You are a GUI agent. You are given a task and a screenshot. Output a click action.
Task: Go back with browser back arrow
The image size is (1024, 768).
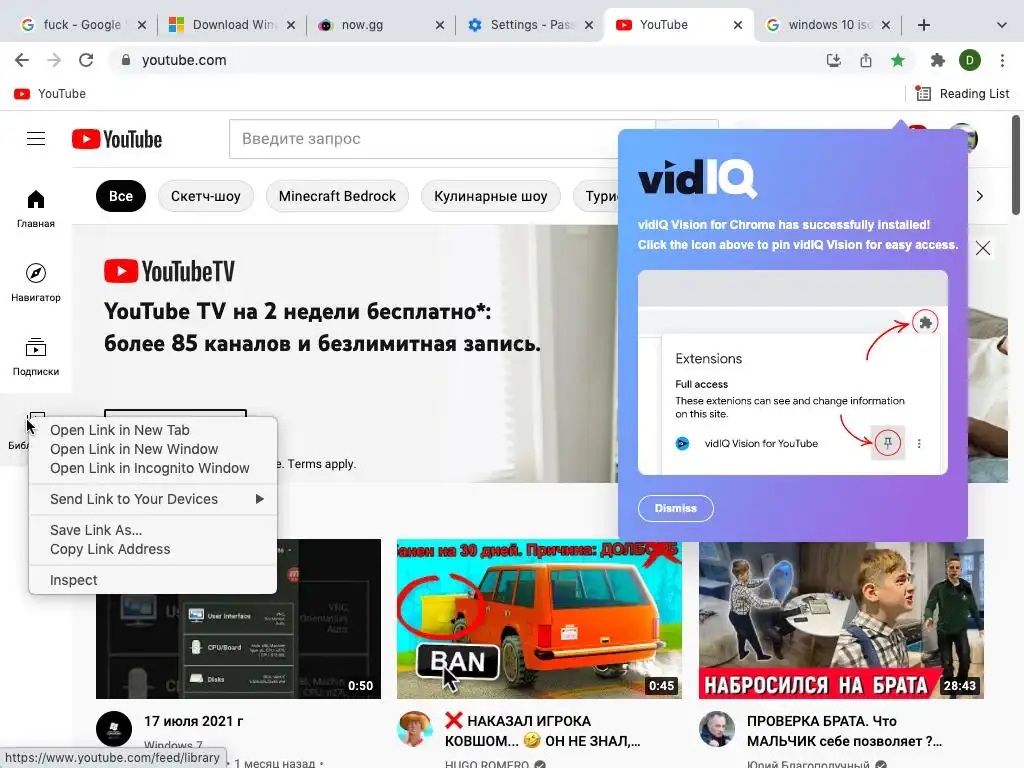[22, 60]
